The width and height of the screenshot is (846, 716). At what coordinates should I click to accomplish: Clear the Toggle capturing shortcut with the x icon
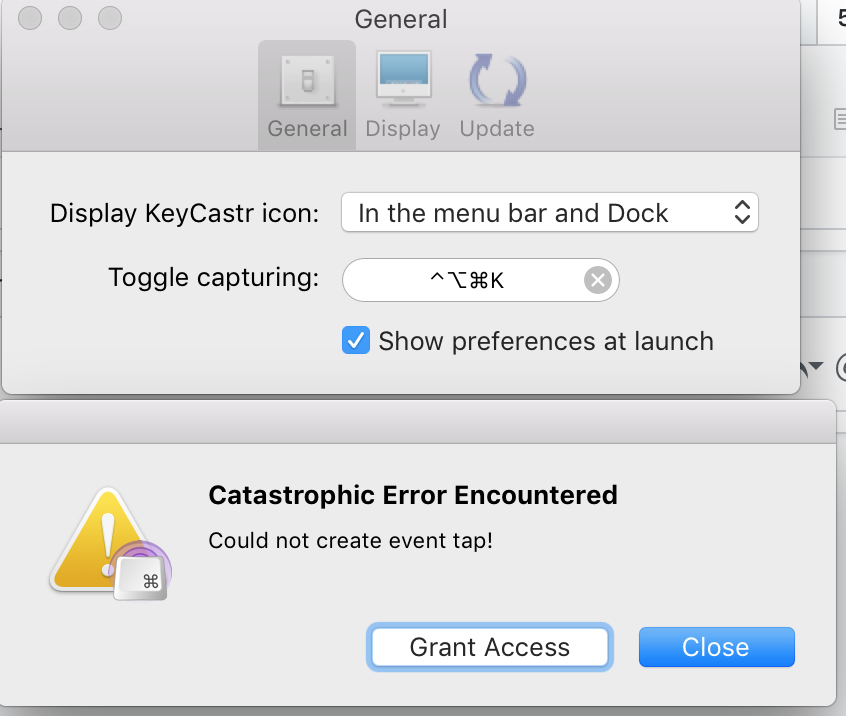pos(598,280)
